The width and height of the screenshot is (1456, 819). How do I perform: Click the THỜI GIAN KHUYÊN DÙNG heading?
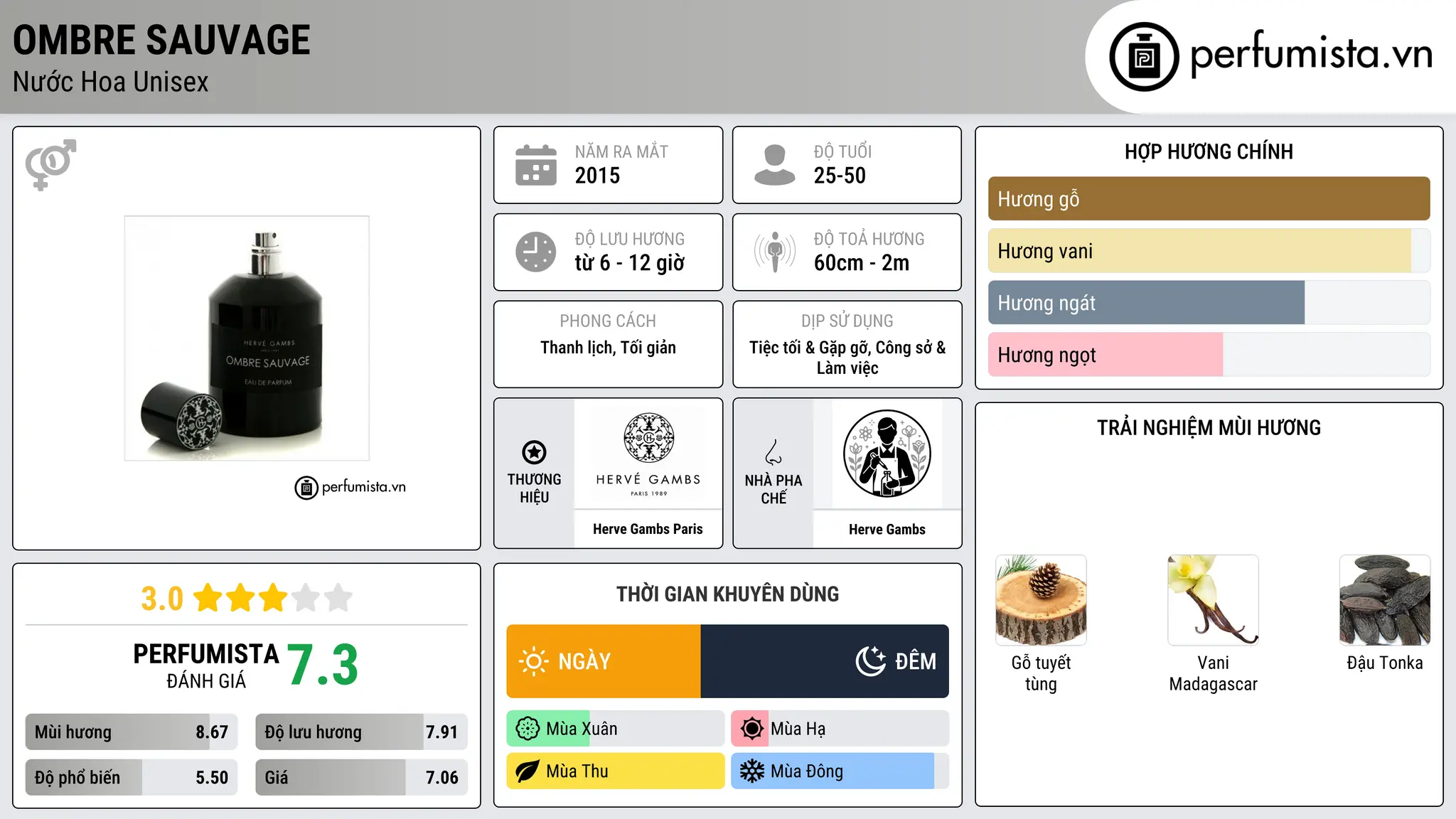pos(727,594)
